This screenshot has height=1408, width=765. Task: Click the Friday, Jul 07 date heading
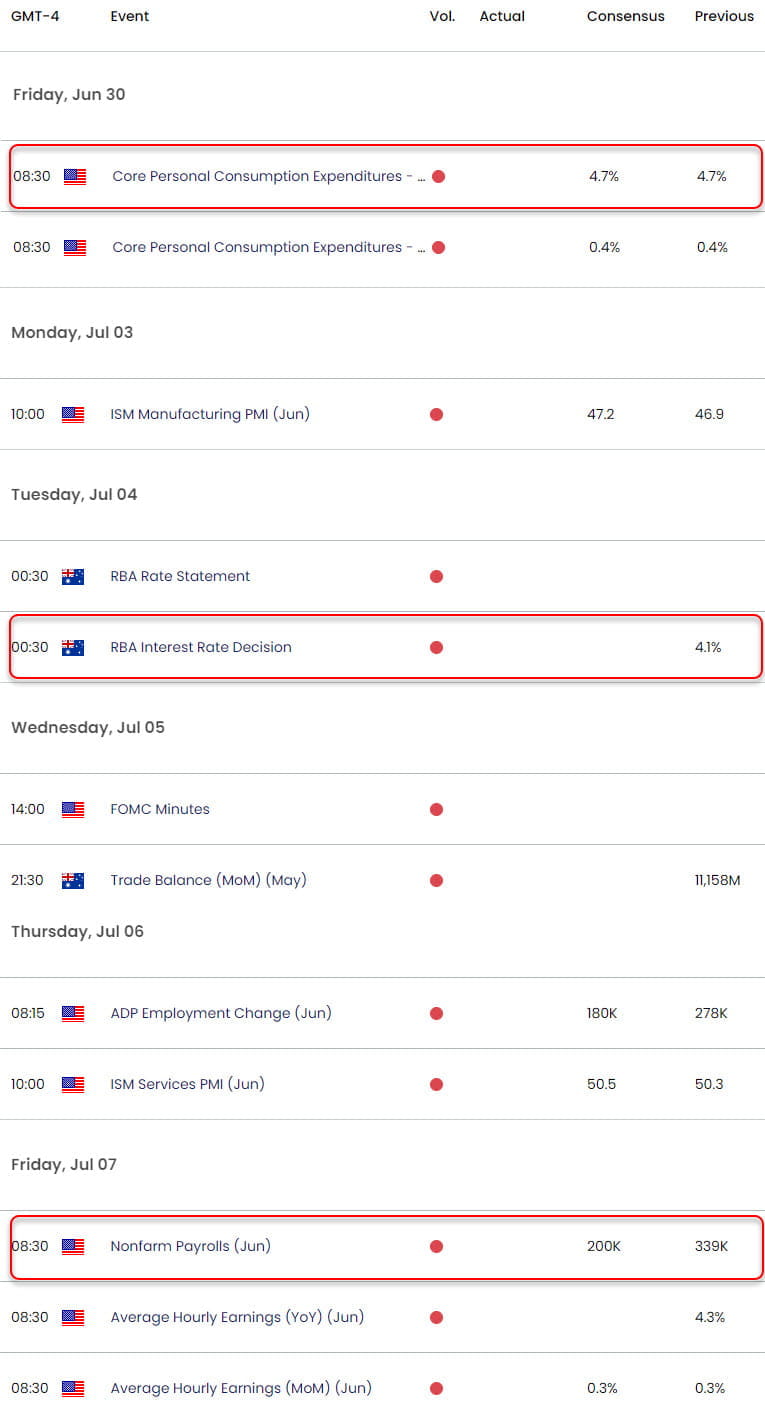[64, 1165]
